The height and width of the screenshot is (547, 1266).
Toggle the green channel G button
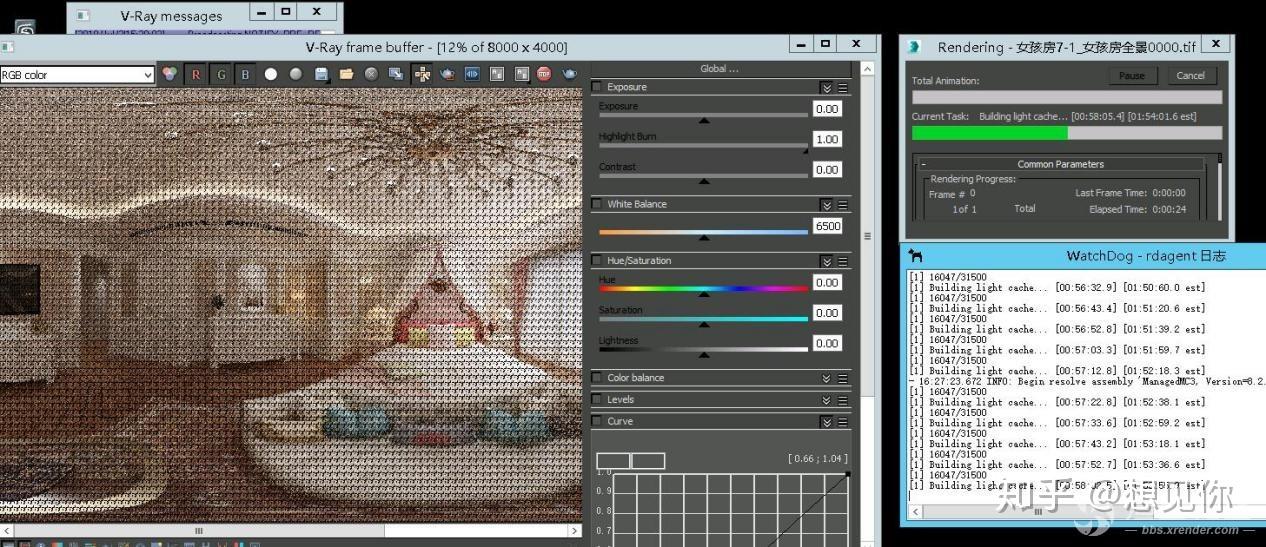221,74
